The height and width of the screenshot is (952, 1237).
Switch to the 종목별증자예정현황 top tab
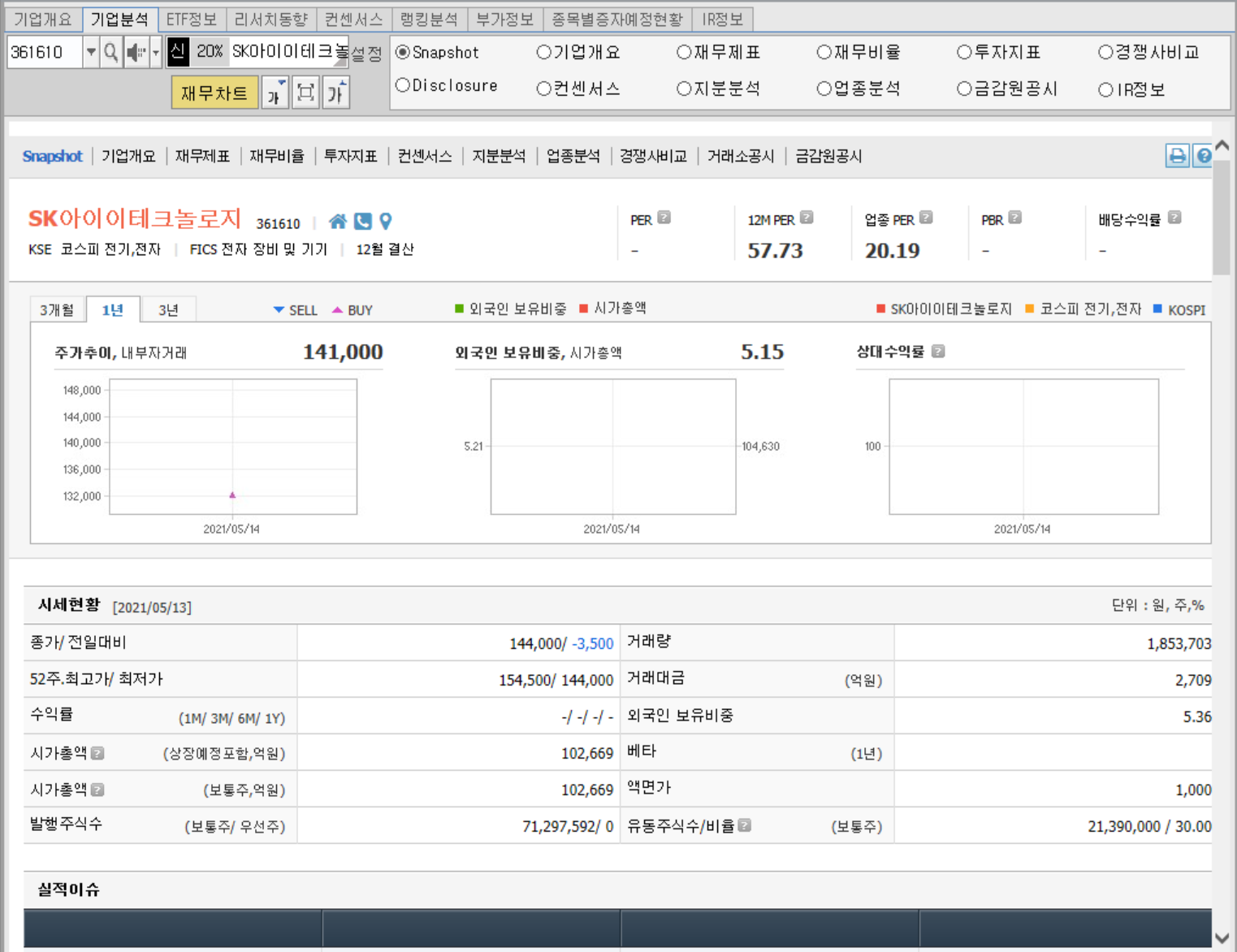coord(617,19)
